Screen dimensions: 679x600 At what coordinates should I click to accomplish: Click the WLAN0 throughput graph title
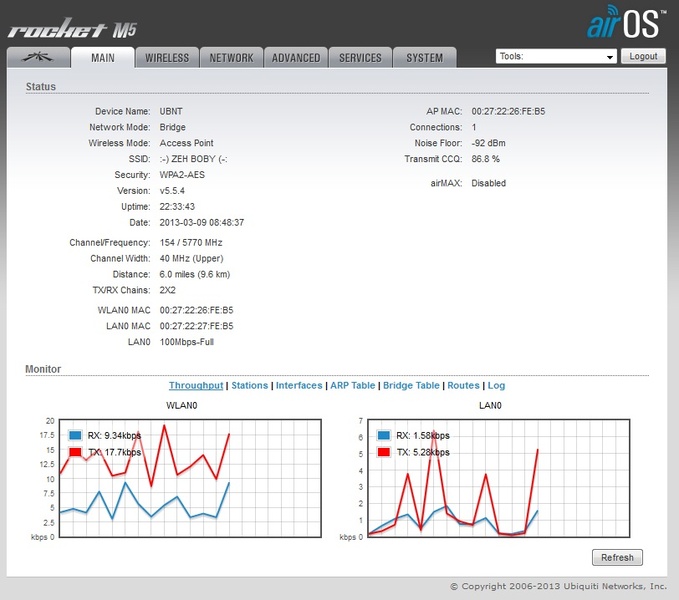pyautogui.click(x=181, y=405)
